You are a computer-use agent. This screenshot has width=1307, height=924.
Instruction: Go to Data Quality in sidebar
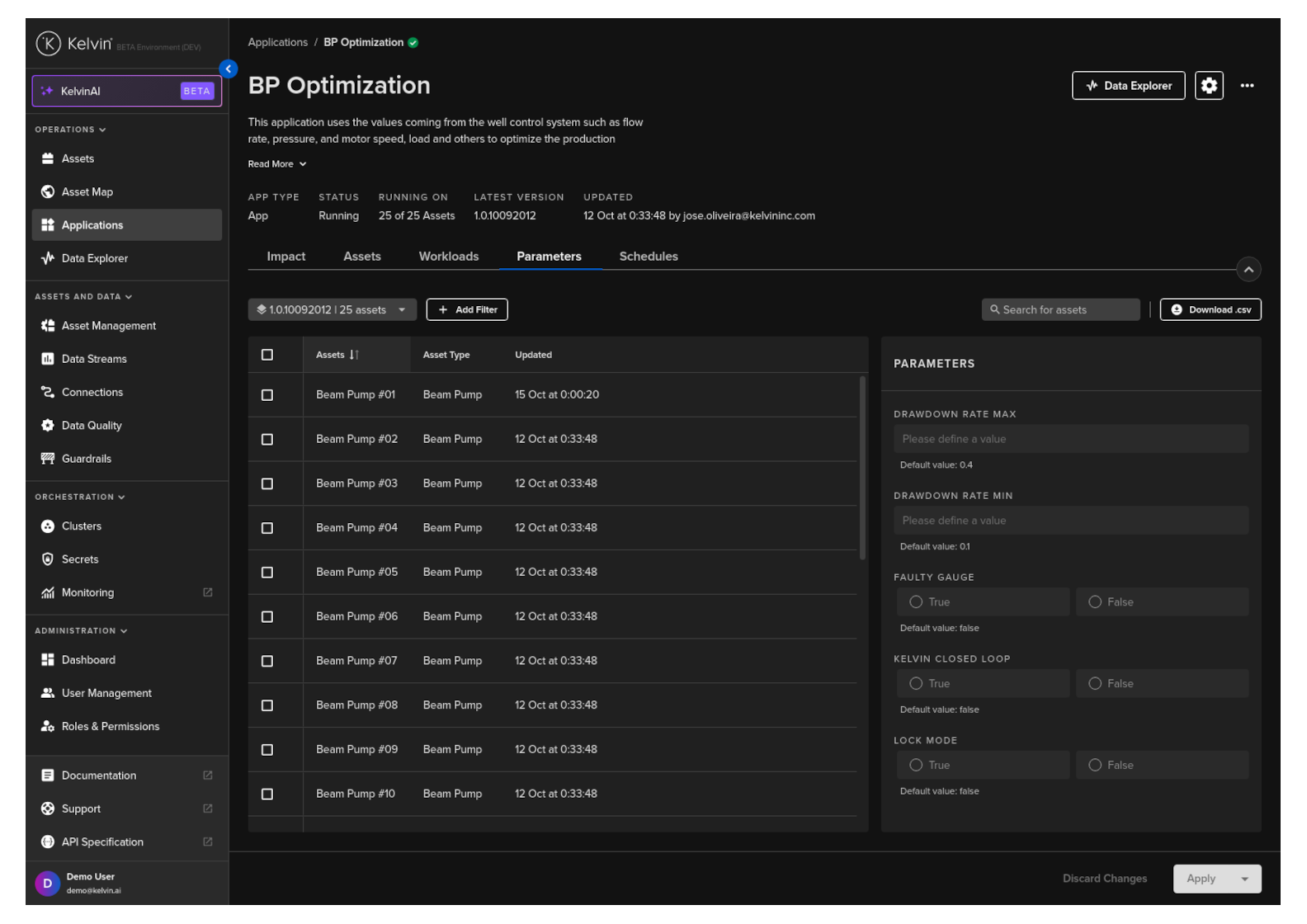click(x=91, y=426)
